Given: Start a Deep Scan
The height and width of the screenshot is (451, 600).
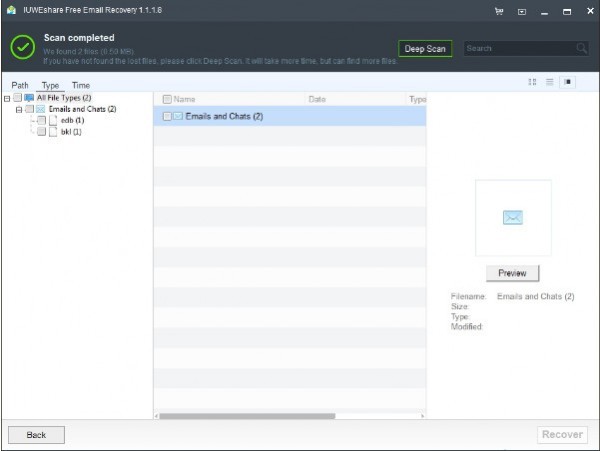Looking at the screenshot, I should (x=425, y=48).
